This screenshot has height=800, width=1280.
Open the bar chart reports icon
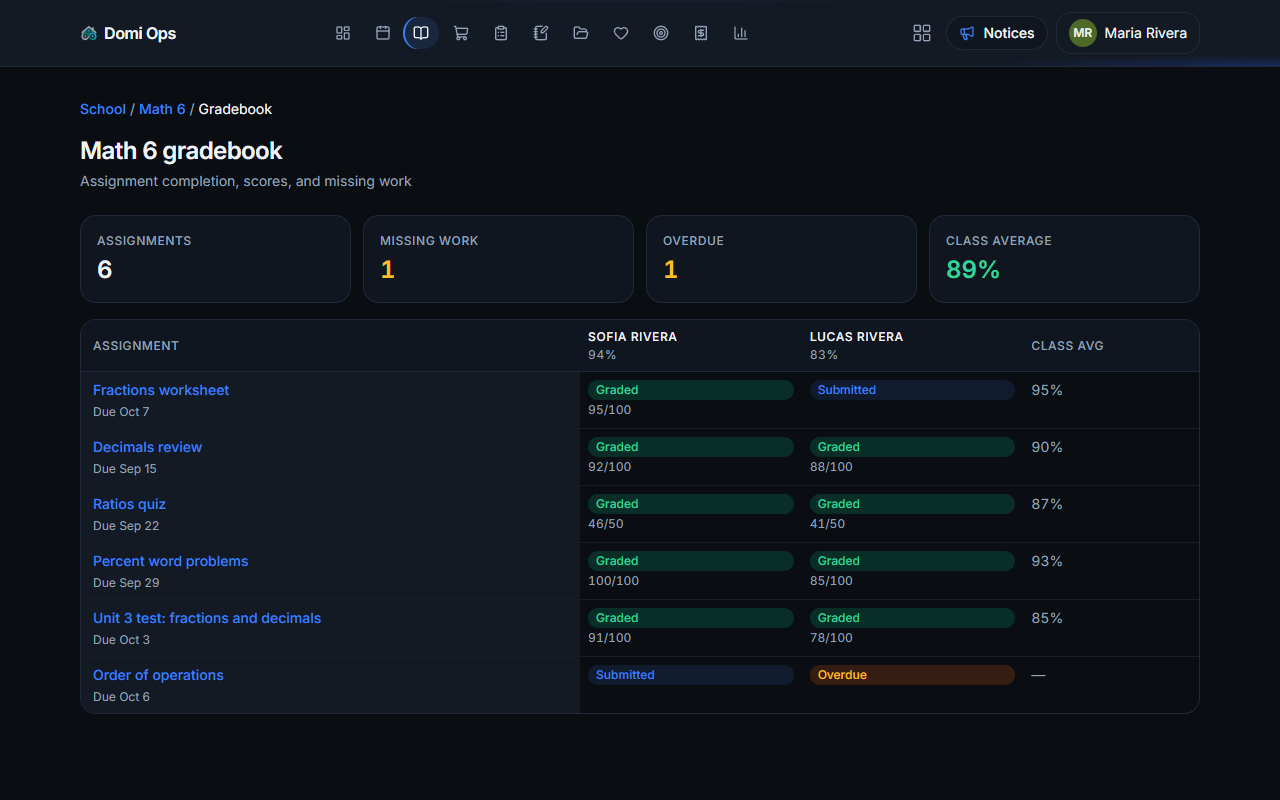(741, 33)
